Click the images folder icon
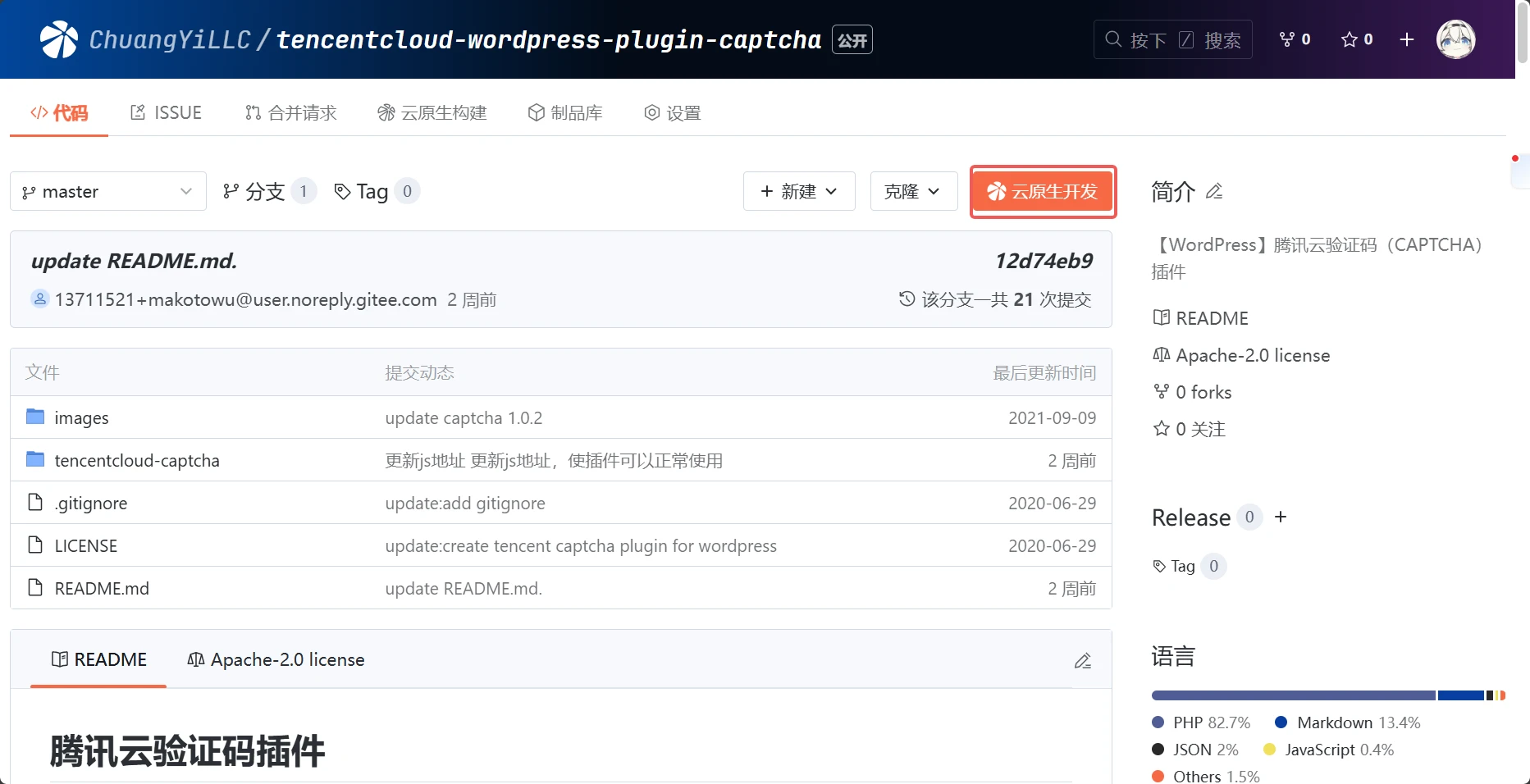The image size is (1530, 784). 35,417
